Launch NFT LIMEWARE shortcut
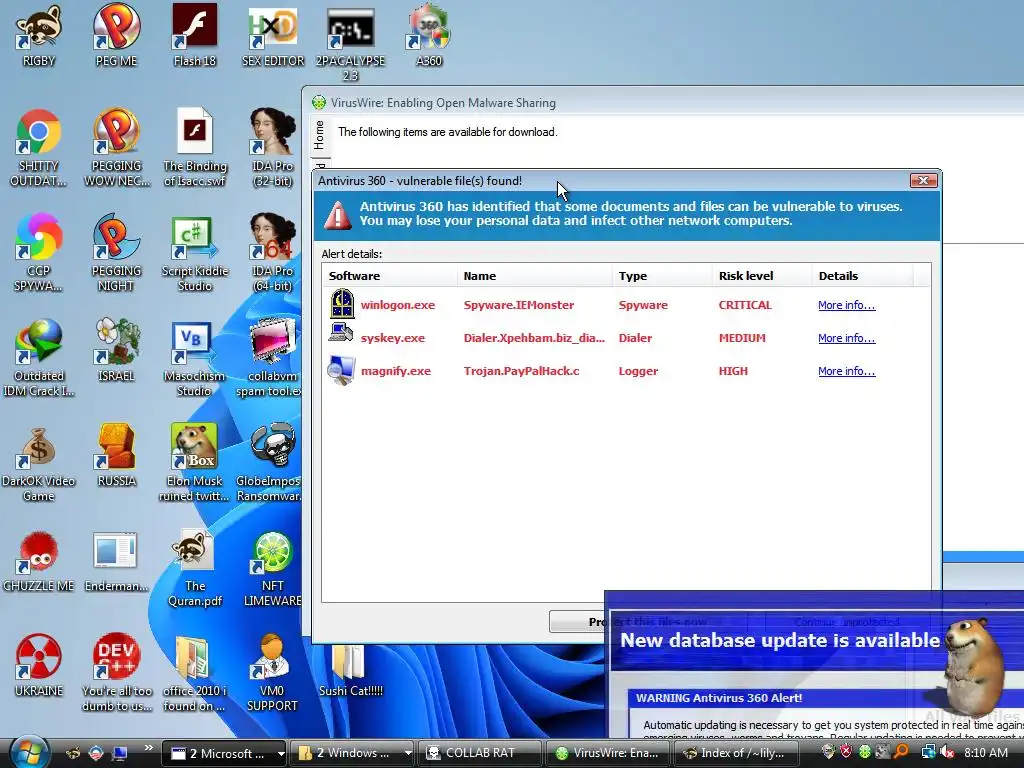Screen dimensions: 1024x768 tap(272, 568)
